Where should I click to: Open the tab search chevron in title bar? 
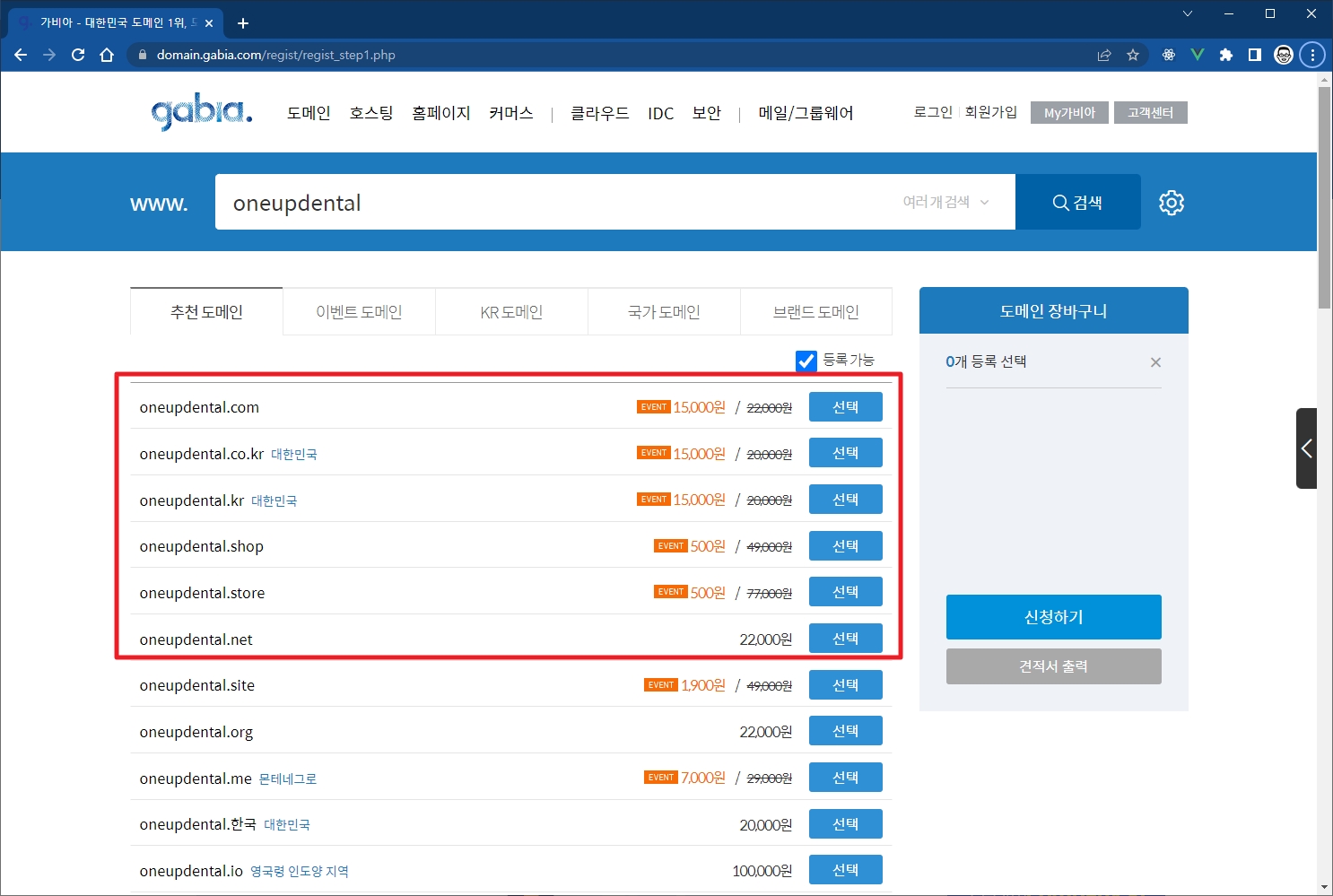tap(1187, 13)
